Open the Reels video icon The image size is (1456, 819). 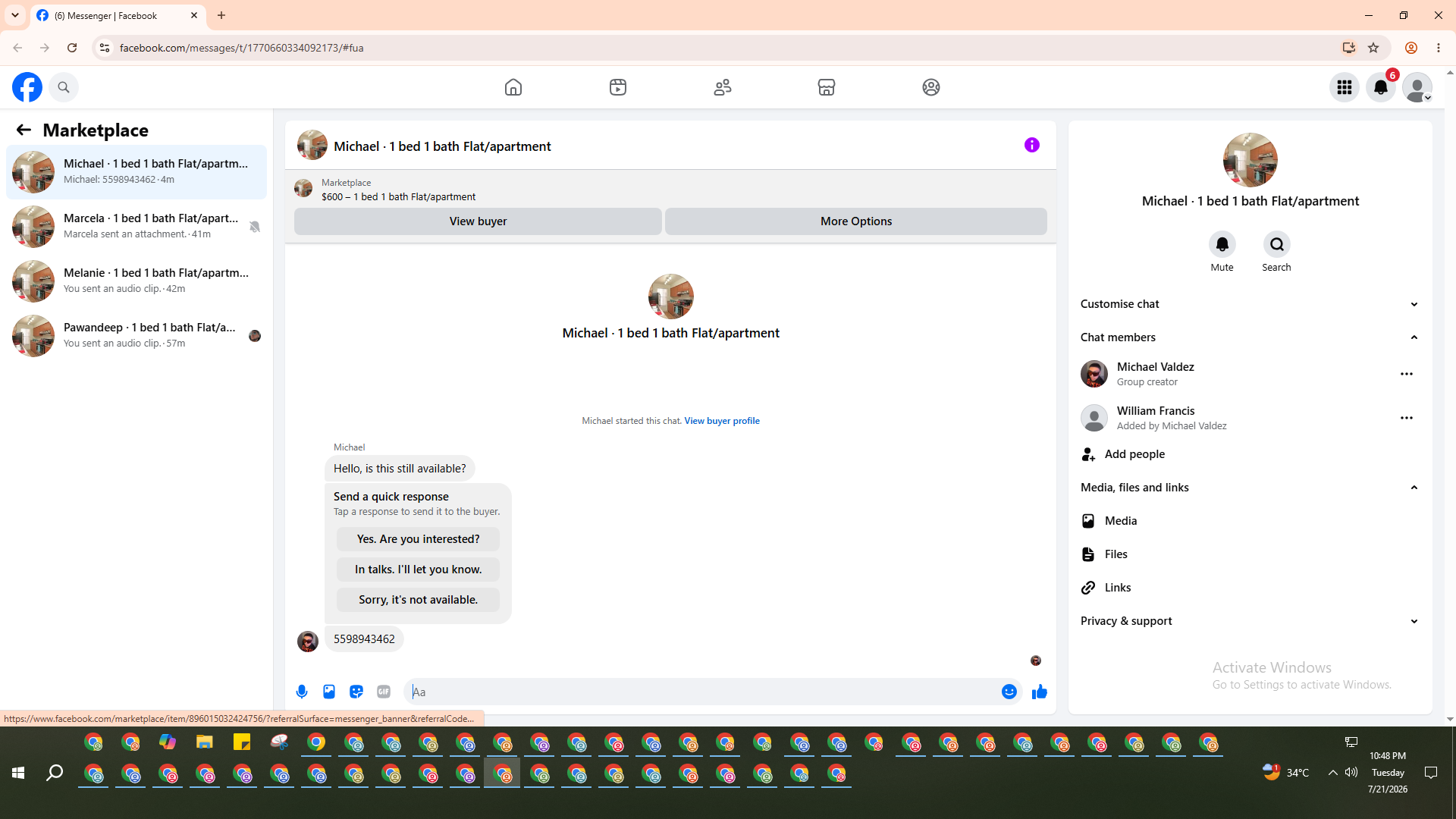point(618,87)
